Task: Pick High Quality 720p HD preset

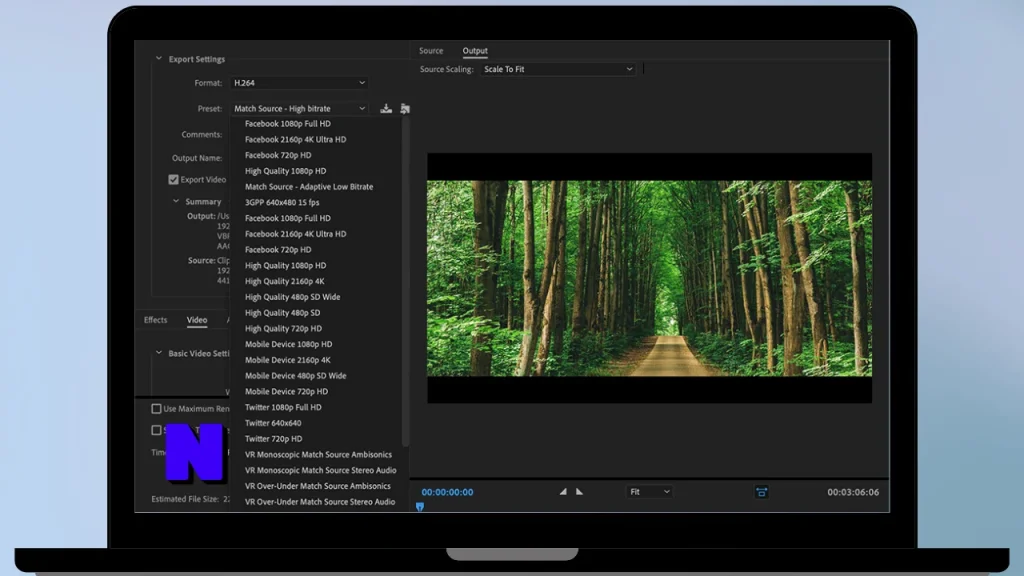Action: pyautogui.click(x=283, y=328)
